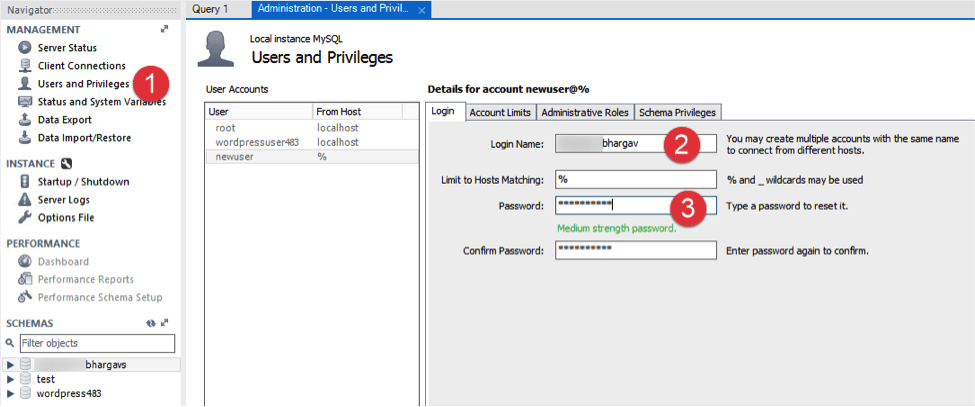
Task: Expand the test schema
Action: [11, 380]
